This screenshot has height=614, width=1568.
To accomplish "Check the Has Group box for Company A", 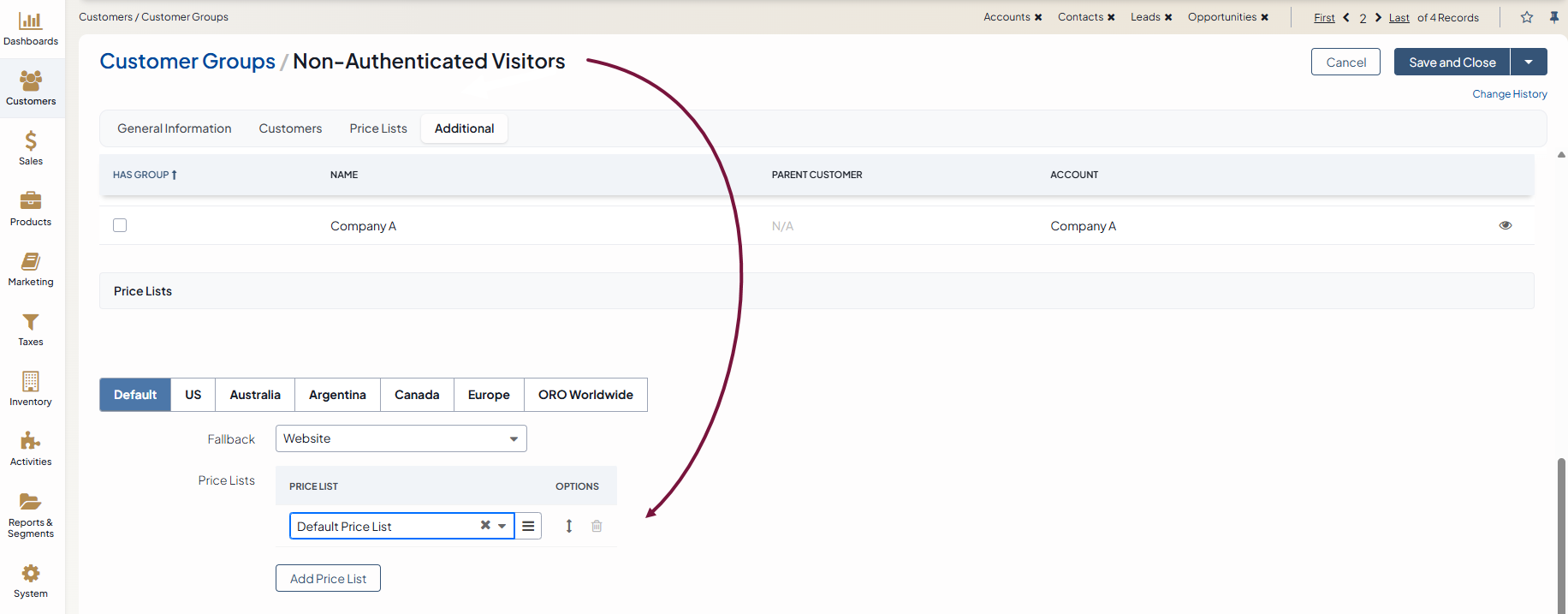I will [x=120, y=225].
